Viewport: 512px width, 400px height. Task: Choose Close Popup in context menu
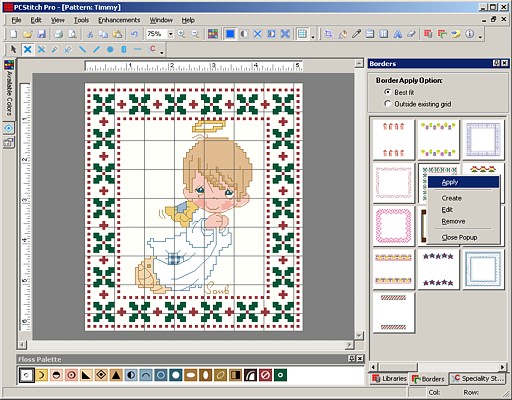463,237
